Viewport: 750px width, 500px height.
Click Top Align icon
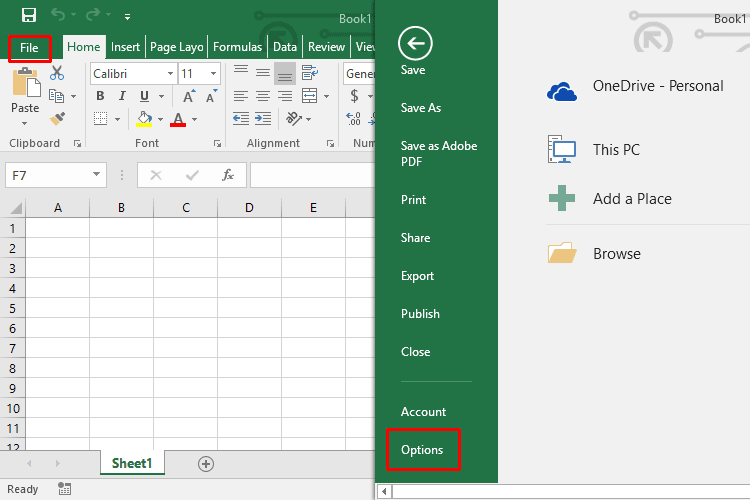[241, 72]
